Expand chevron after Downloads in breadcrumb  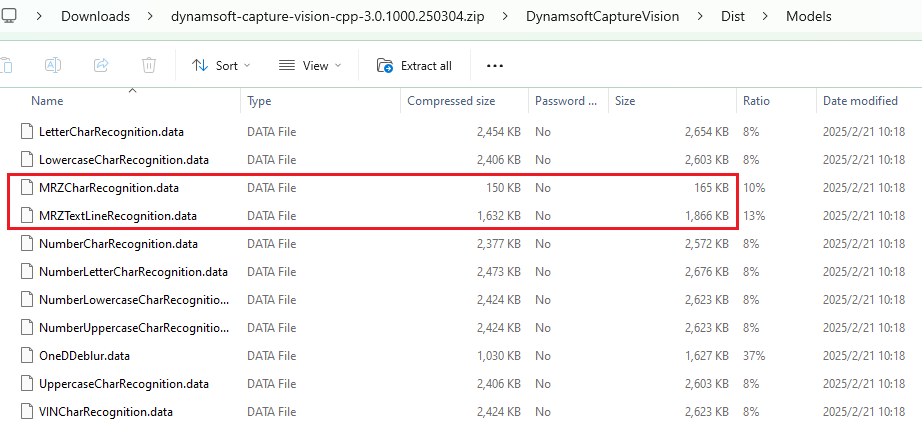coord(150,16)
